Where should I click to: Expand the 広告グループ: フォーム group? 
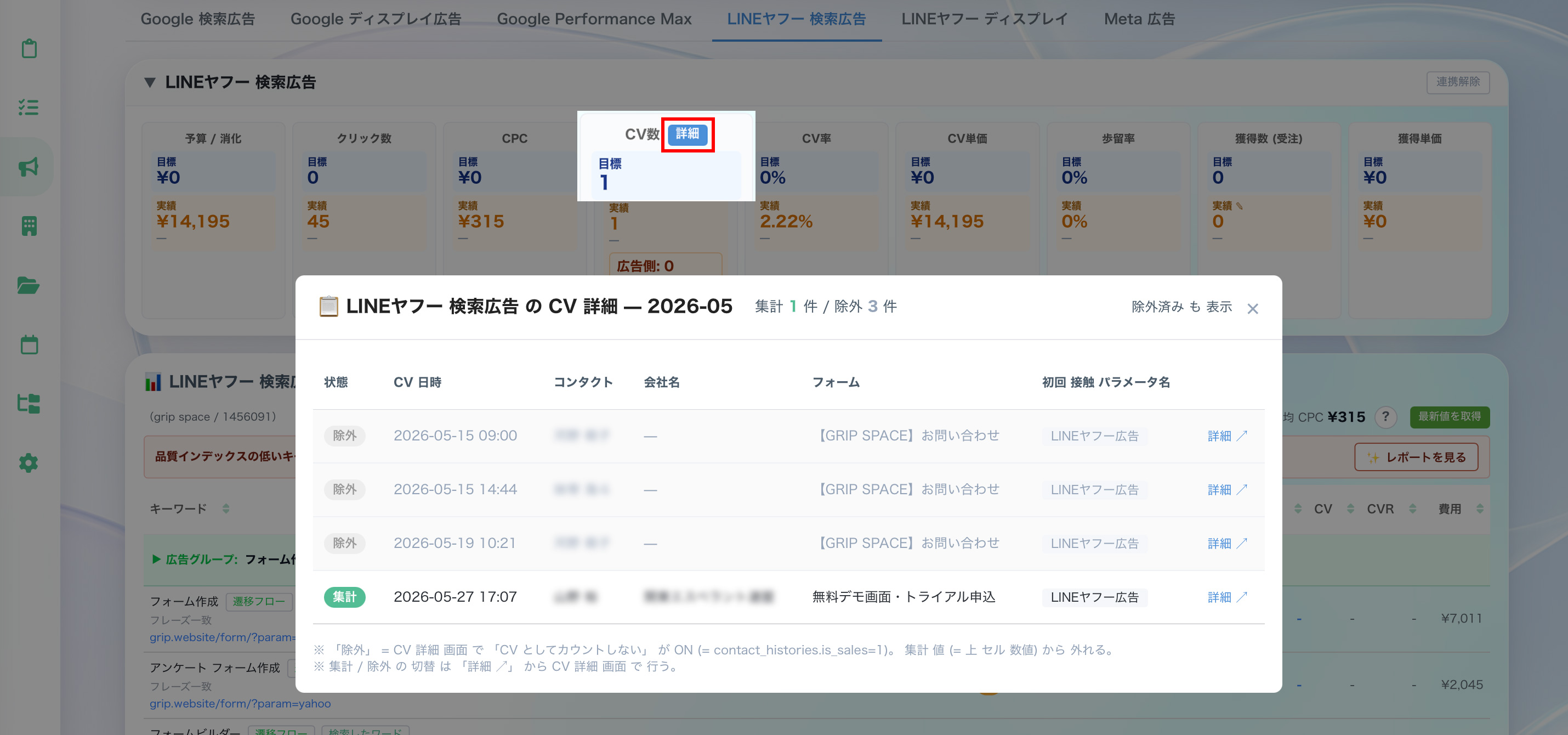pyautogui.click(x=156, y=559)
